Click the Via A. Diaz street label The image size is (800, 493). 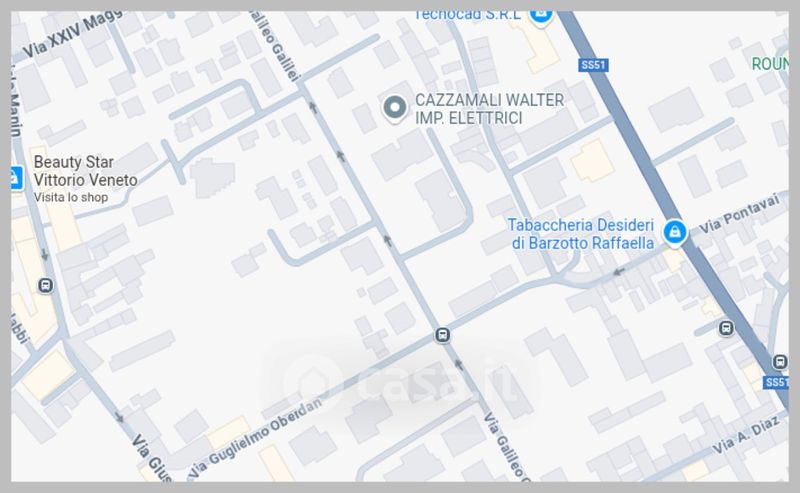(x=745, y=435)
